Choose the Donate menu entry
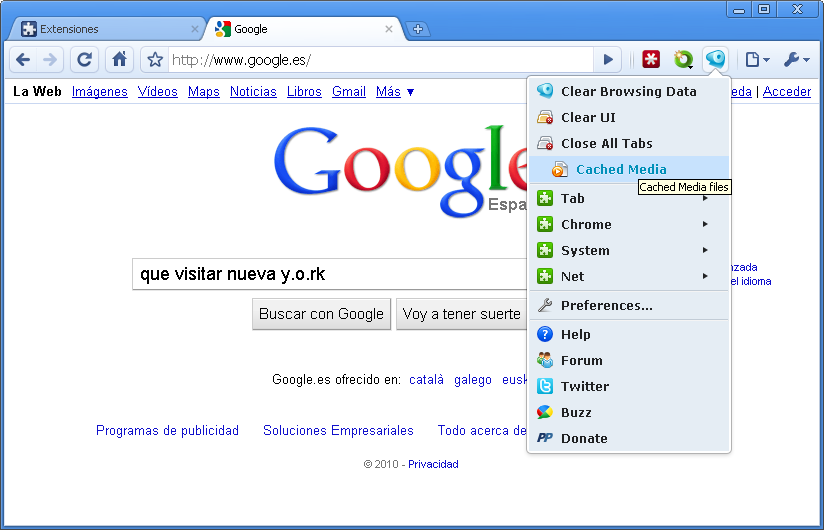 [629, 438]
